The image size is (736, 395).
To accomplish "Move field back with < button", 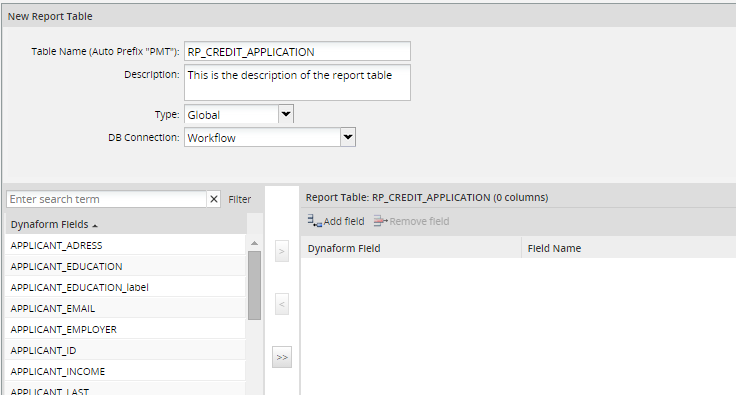I will tap(282, 304).
